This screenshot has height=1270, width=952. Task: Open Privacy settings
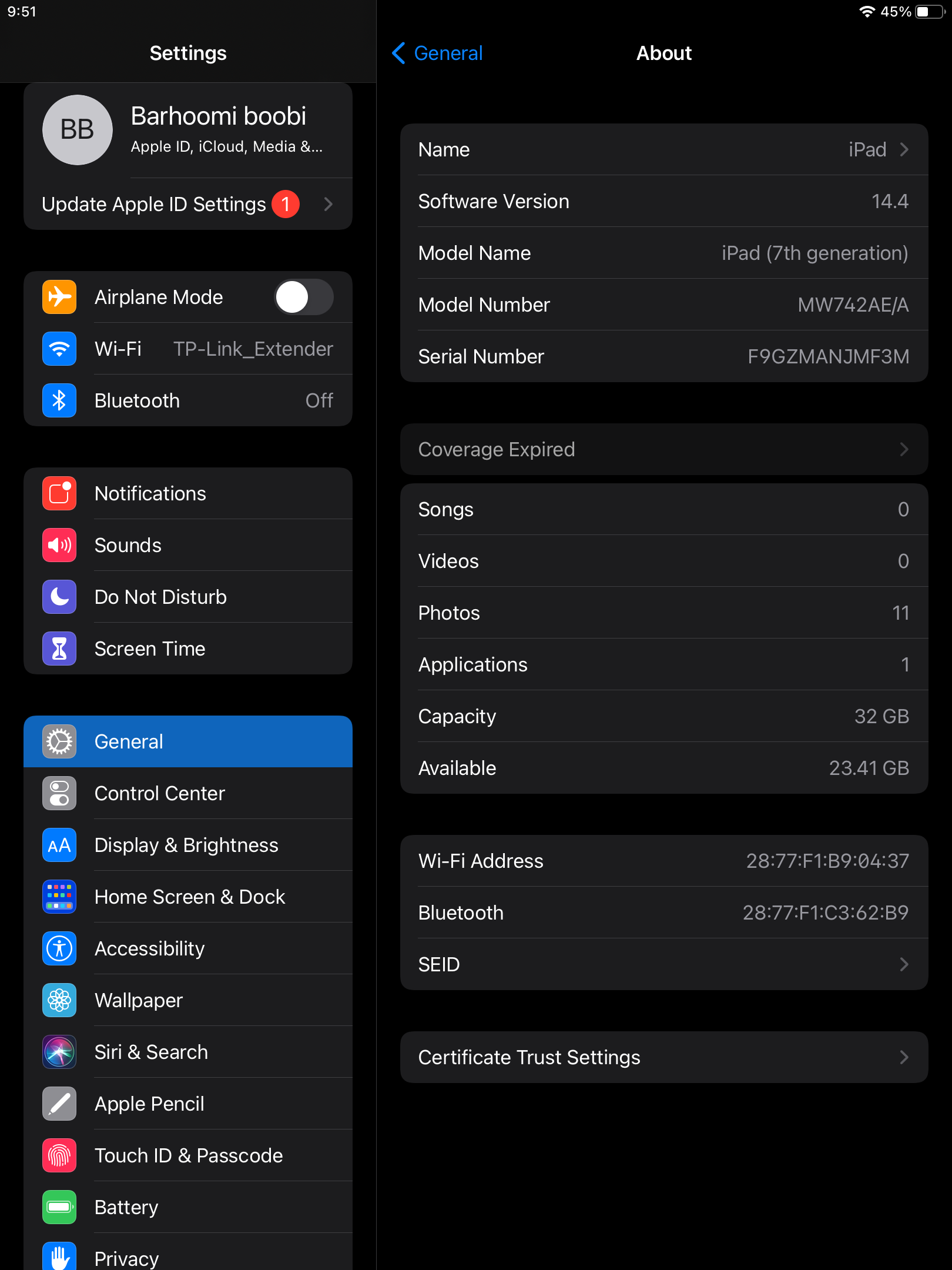coord(188,1252)
